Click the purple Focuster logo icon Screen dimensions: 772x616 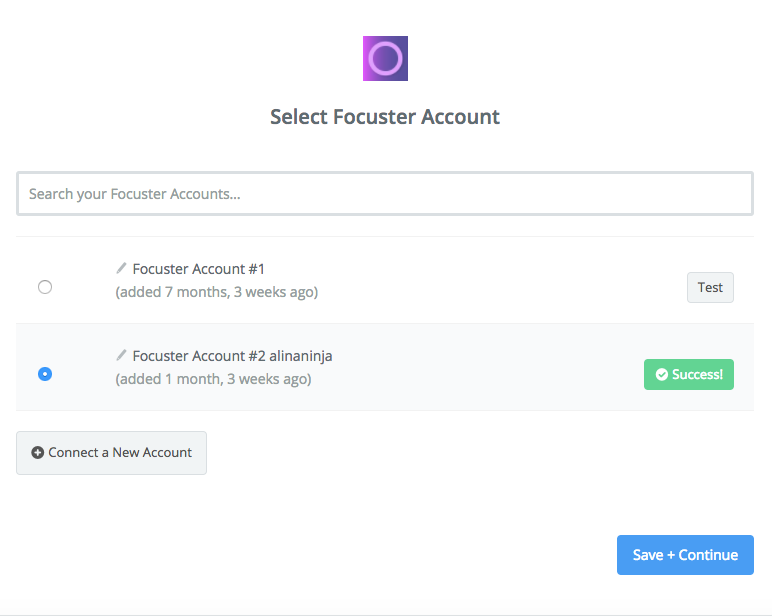pos(385,58)
